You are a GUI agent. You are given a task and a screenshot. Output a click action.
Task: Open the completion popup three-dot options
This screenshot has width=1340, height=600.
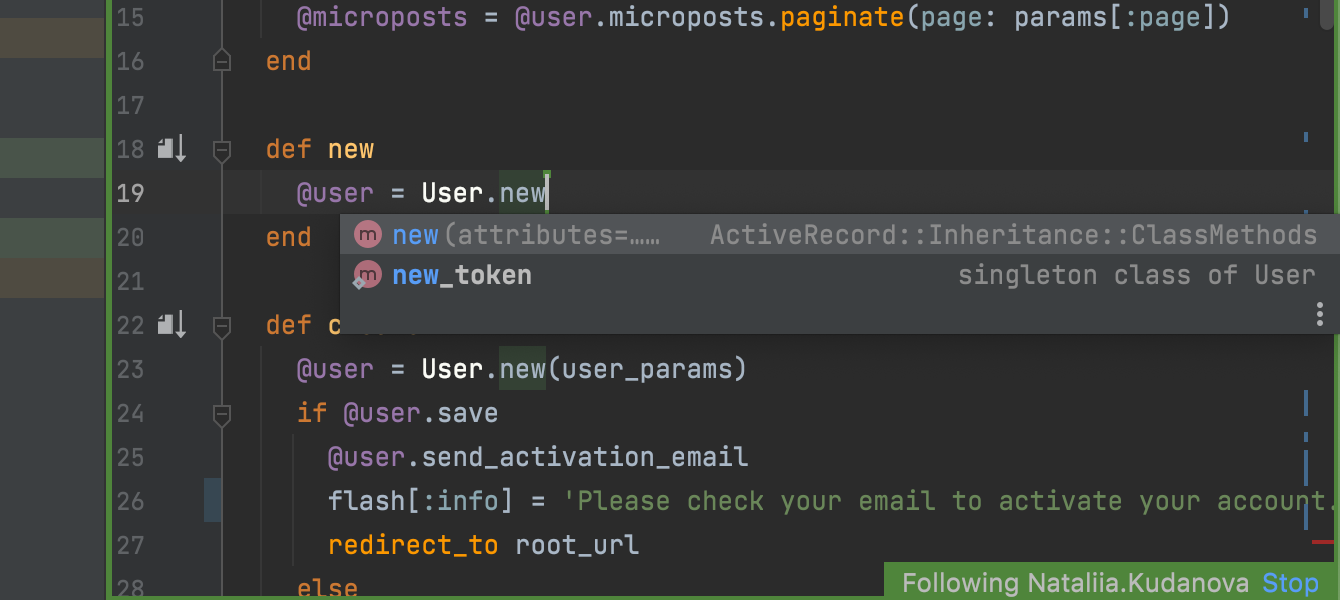coord(1320,315)
